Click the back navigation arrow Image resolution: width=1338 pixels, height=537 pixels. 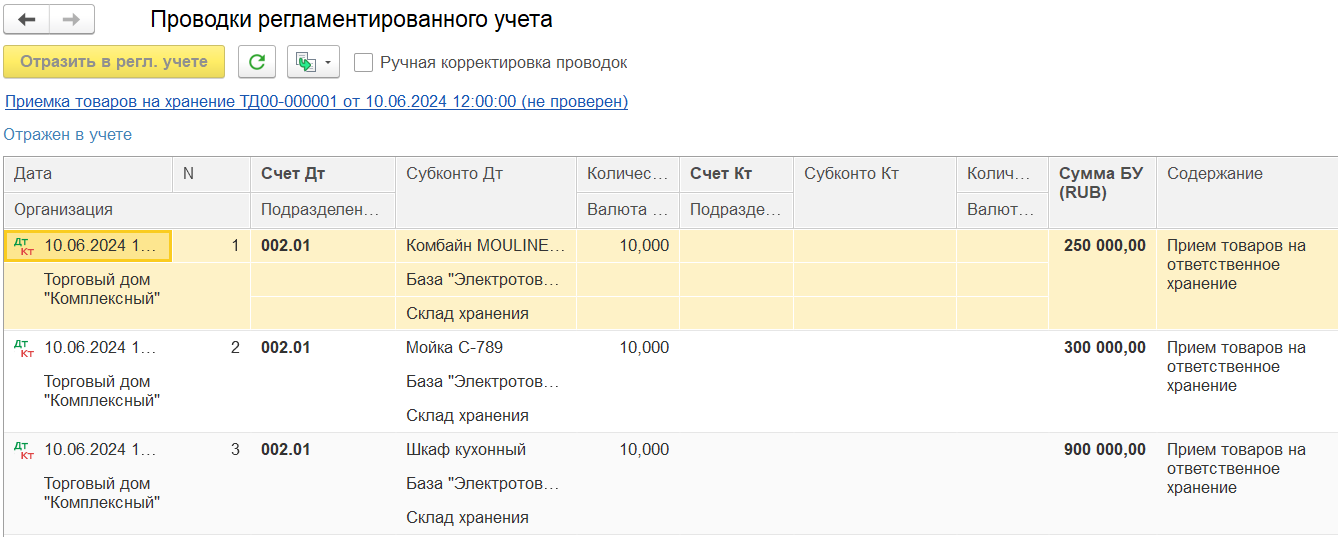coord(27,20)
